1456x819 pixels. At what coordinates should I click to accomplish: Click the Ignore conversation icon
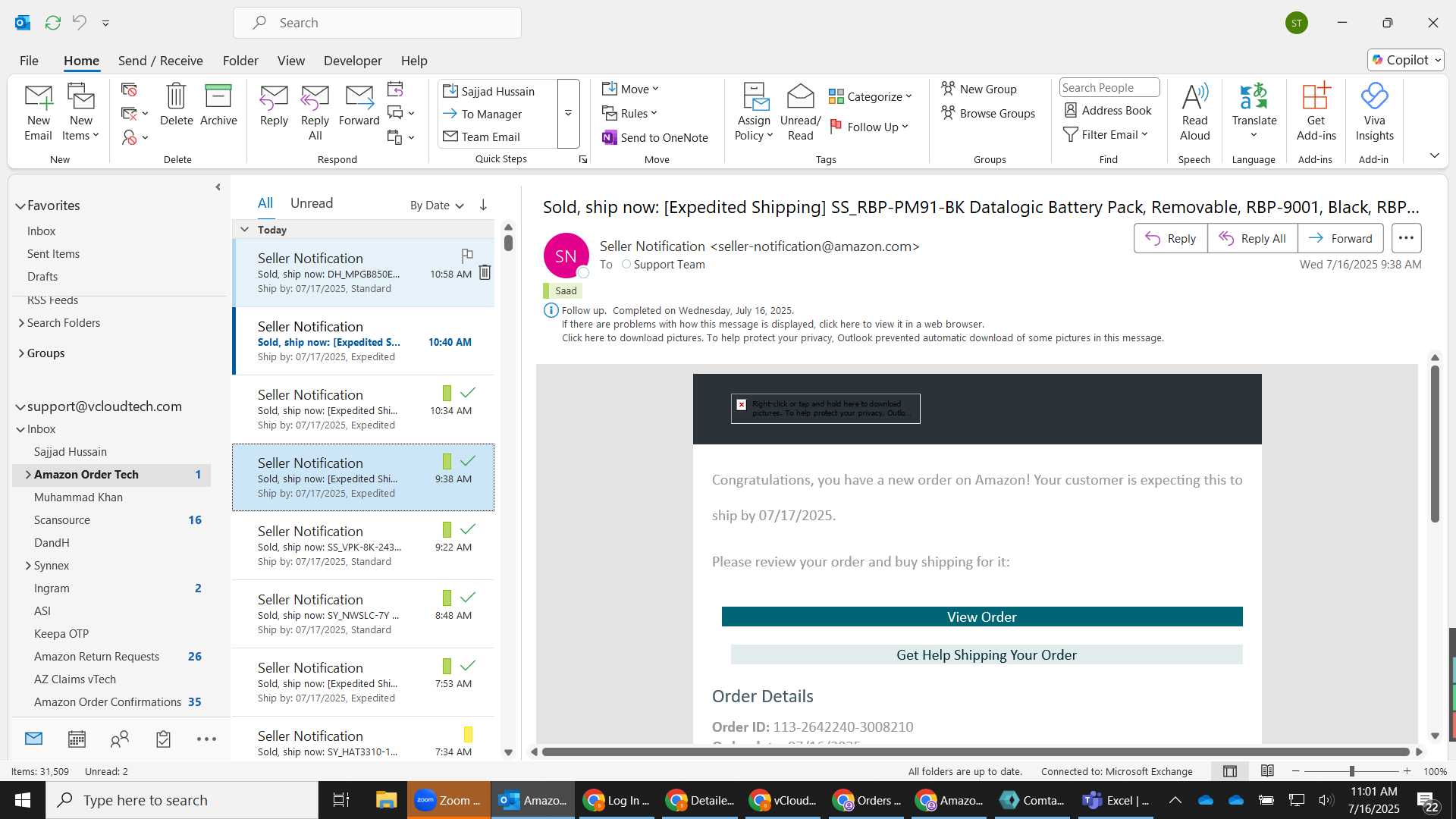(x=130, y=89)
